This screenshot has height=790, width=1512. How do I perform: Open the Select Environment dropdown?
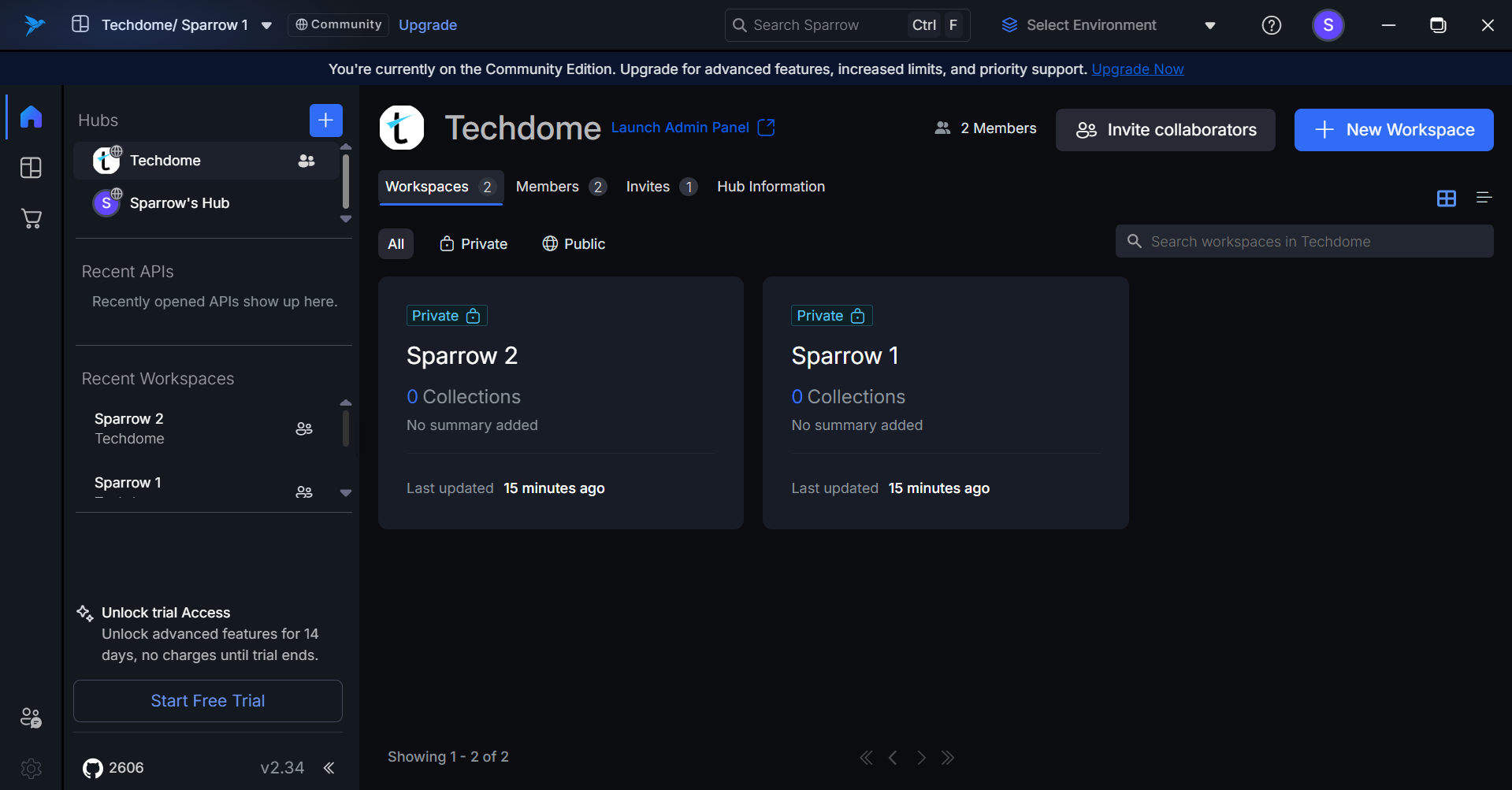click(1109, 25)
